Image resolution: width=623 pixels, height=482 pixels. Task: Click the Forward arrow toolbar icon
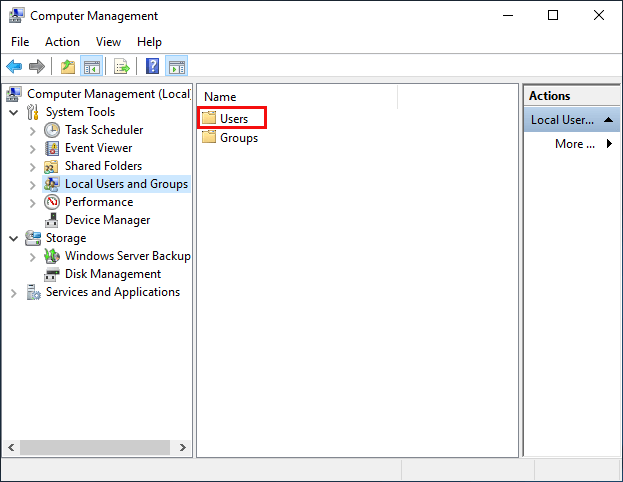coord(37,66)
